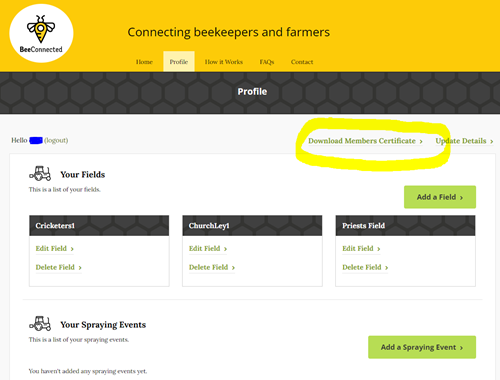The height and width of the screenshot is (380, 500).
Task: Select the Profile nav tab
Action: click(179, 62)
